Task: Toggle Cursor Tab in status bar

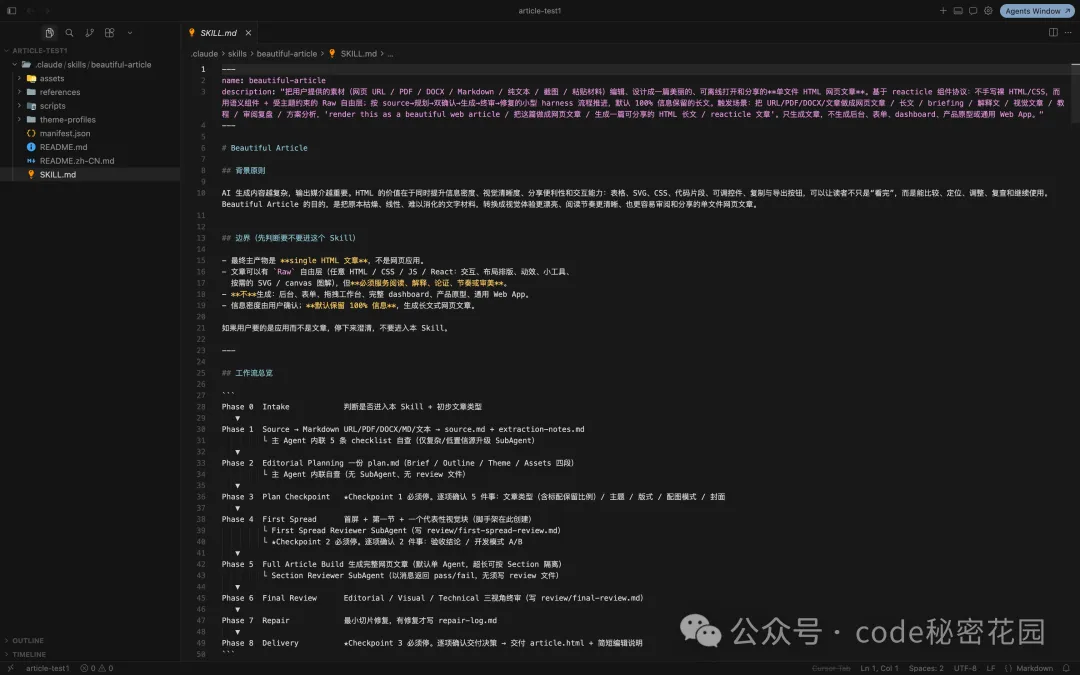Action: pyautogui.click(x=831, y=668)
